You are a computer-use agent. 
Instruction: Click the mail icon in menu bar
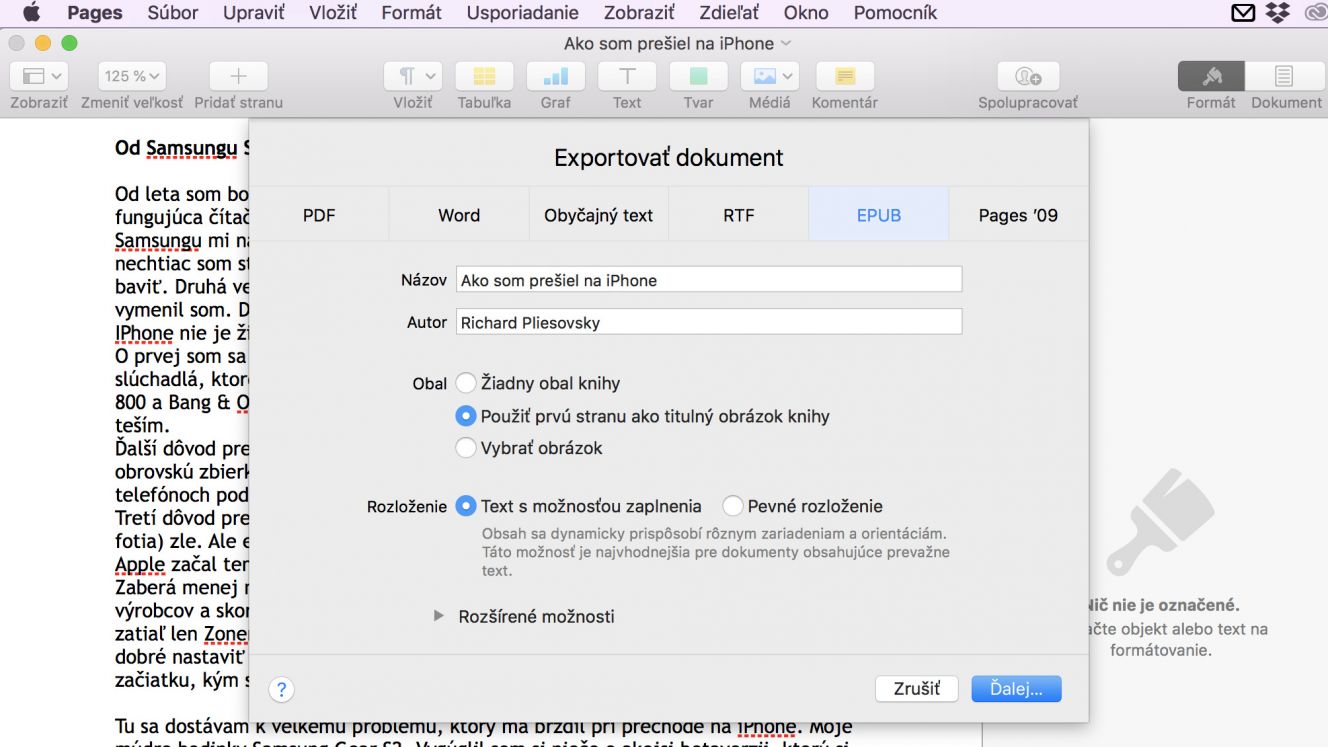point(1243,13)
